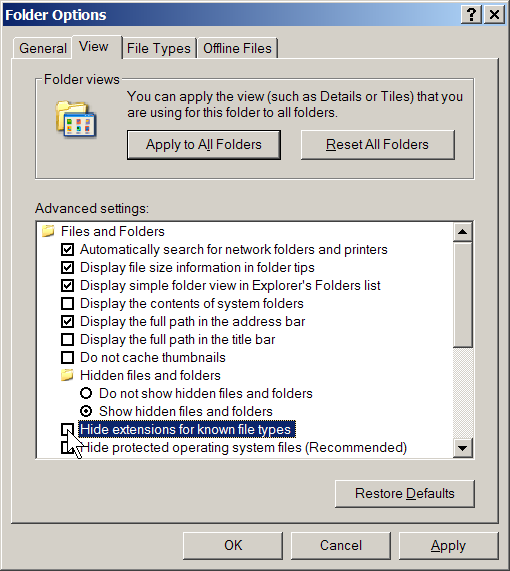Click the scrollbar thumb in settings list
This screenshot has height=571, width=510.
pyautogui.click(x=463, y=294)
